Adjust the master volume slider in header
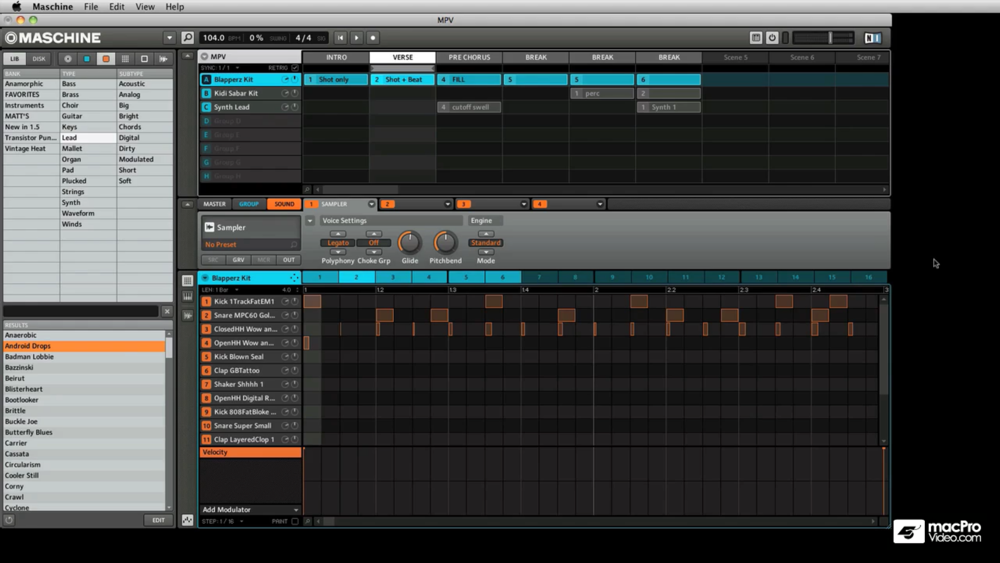This screenshot has height=563, width=1000. pos(829,38)
